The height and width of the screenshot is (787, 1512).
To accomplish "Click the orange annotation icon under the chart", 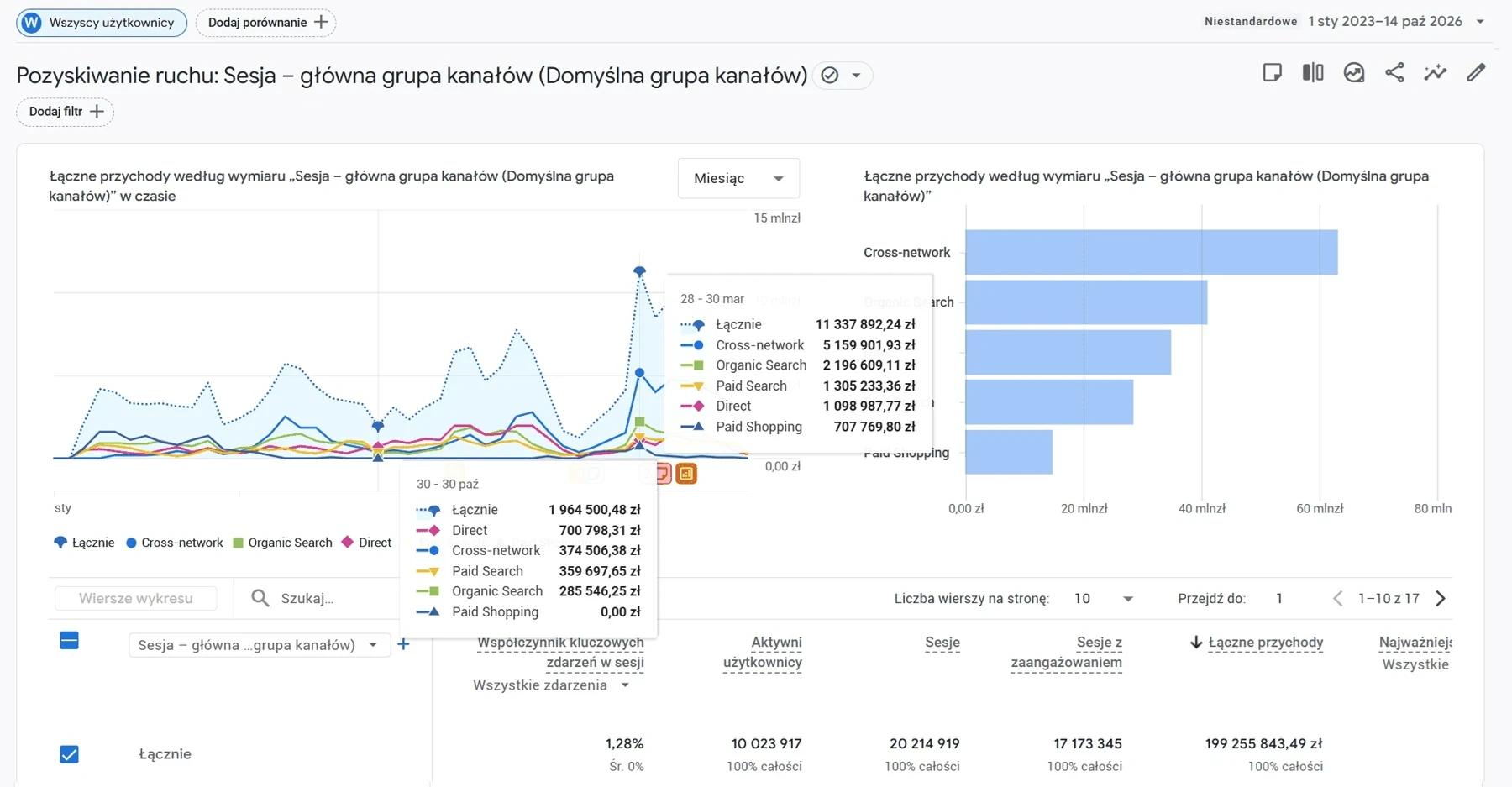I will [x=686, y=474].
